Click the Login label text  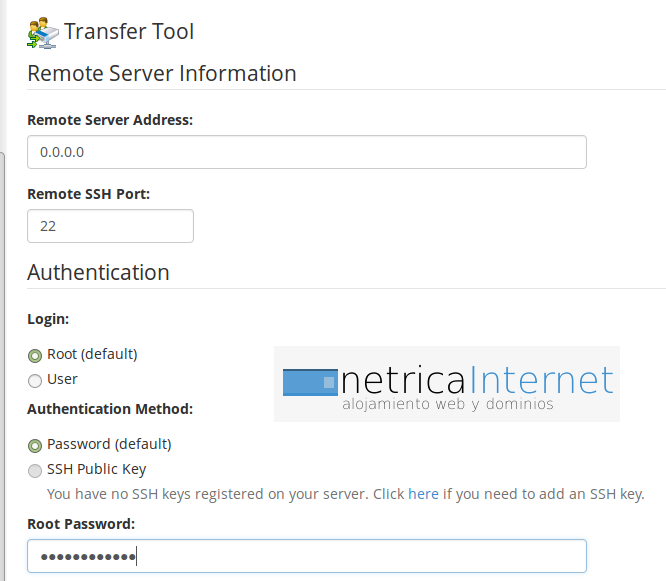click(x=48, y=319)
